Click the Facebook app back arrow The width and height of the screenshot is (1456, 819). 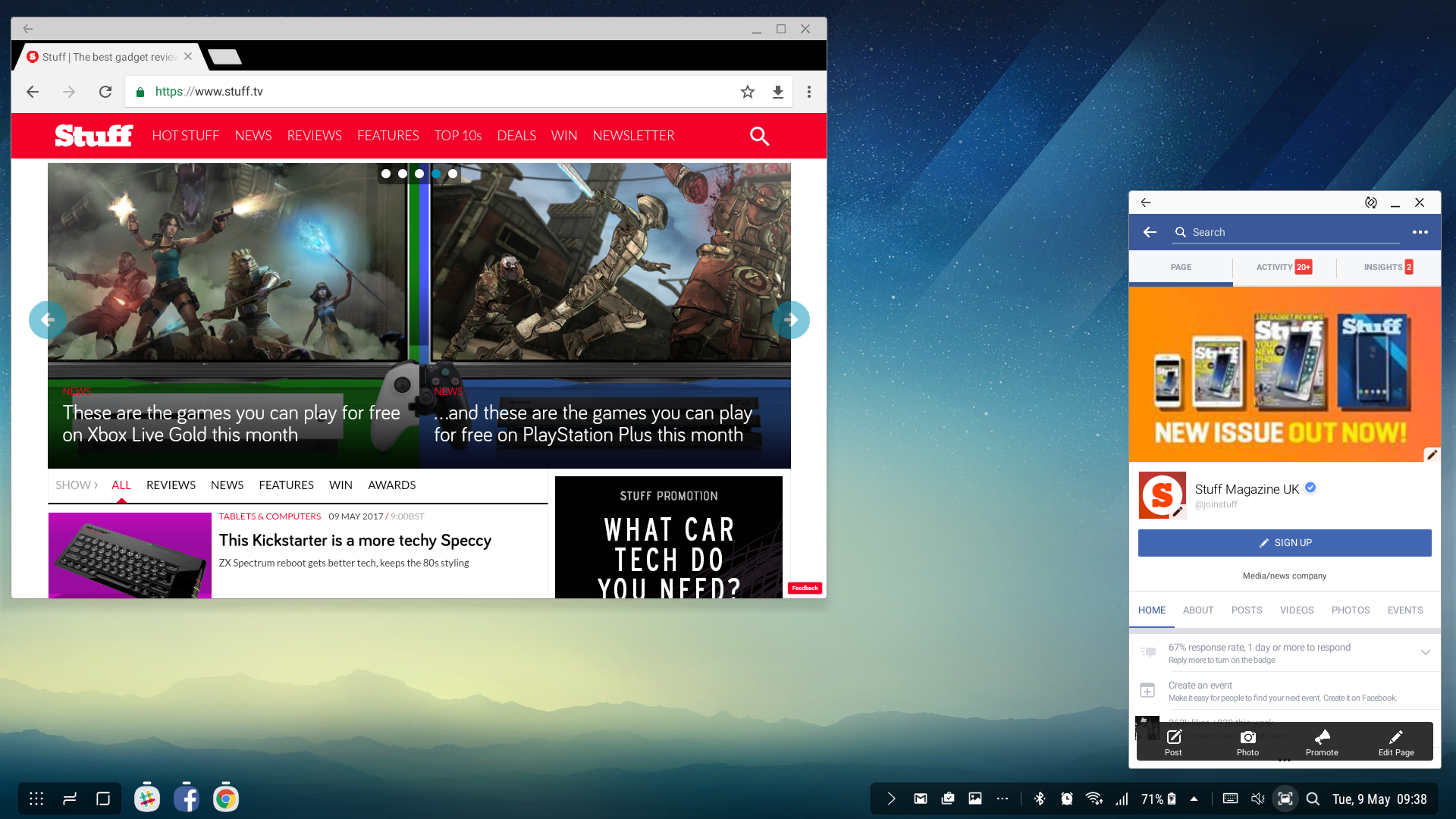pyautogui.click(x=1150, y=232)
